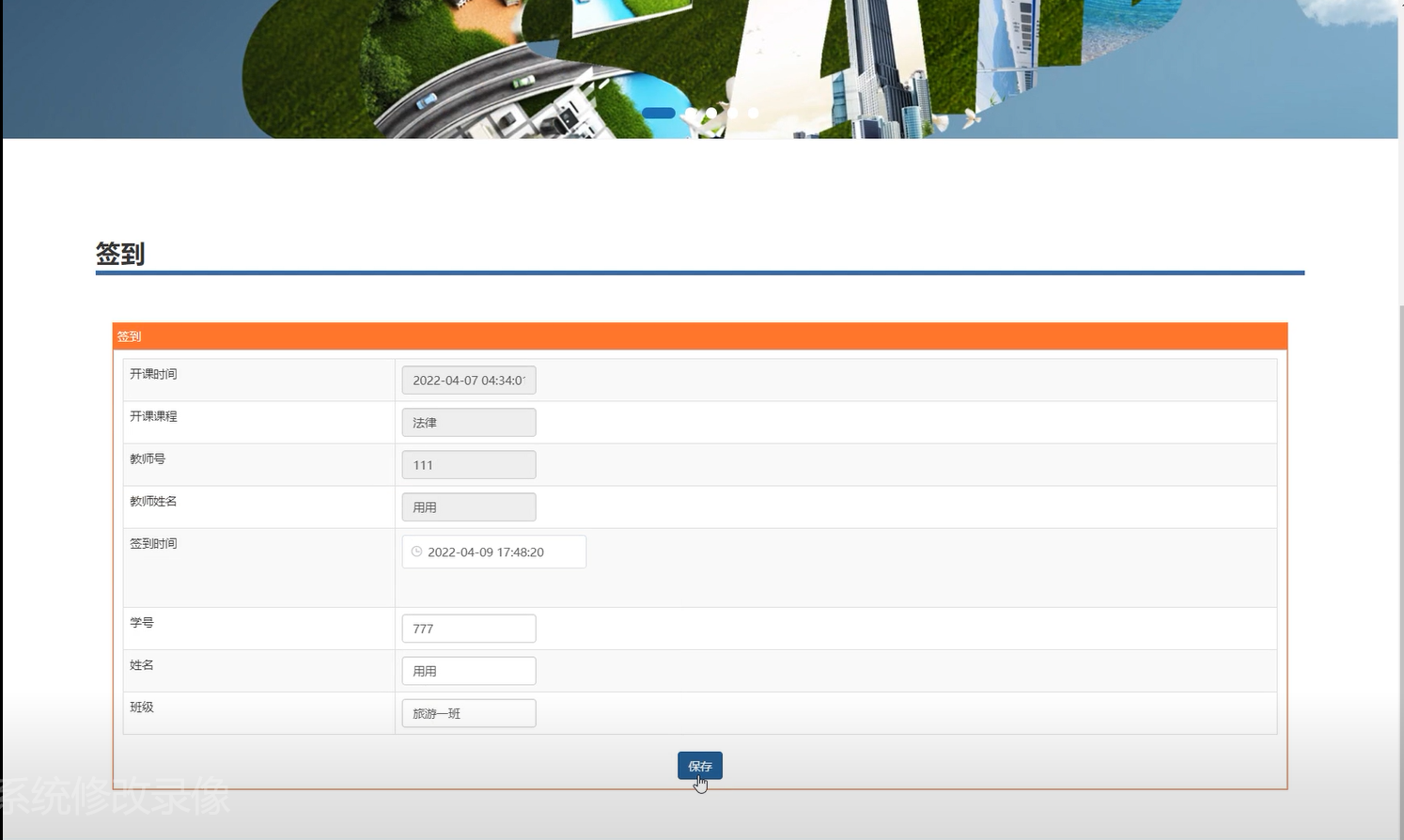Click the 开课时间 label
Screen dimensions: 1404x840
153,374
